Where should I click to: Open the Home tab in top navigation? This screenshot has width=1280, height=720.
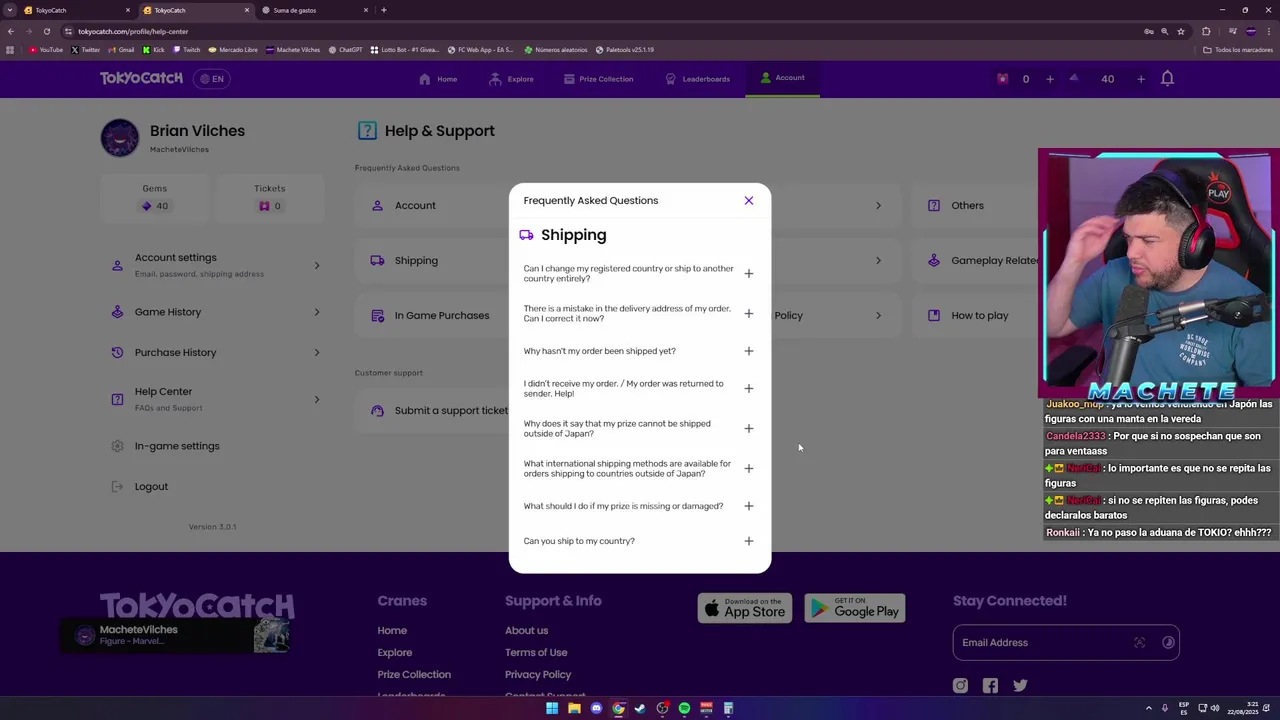[438, 79]
